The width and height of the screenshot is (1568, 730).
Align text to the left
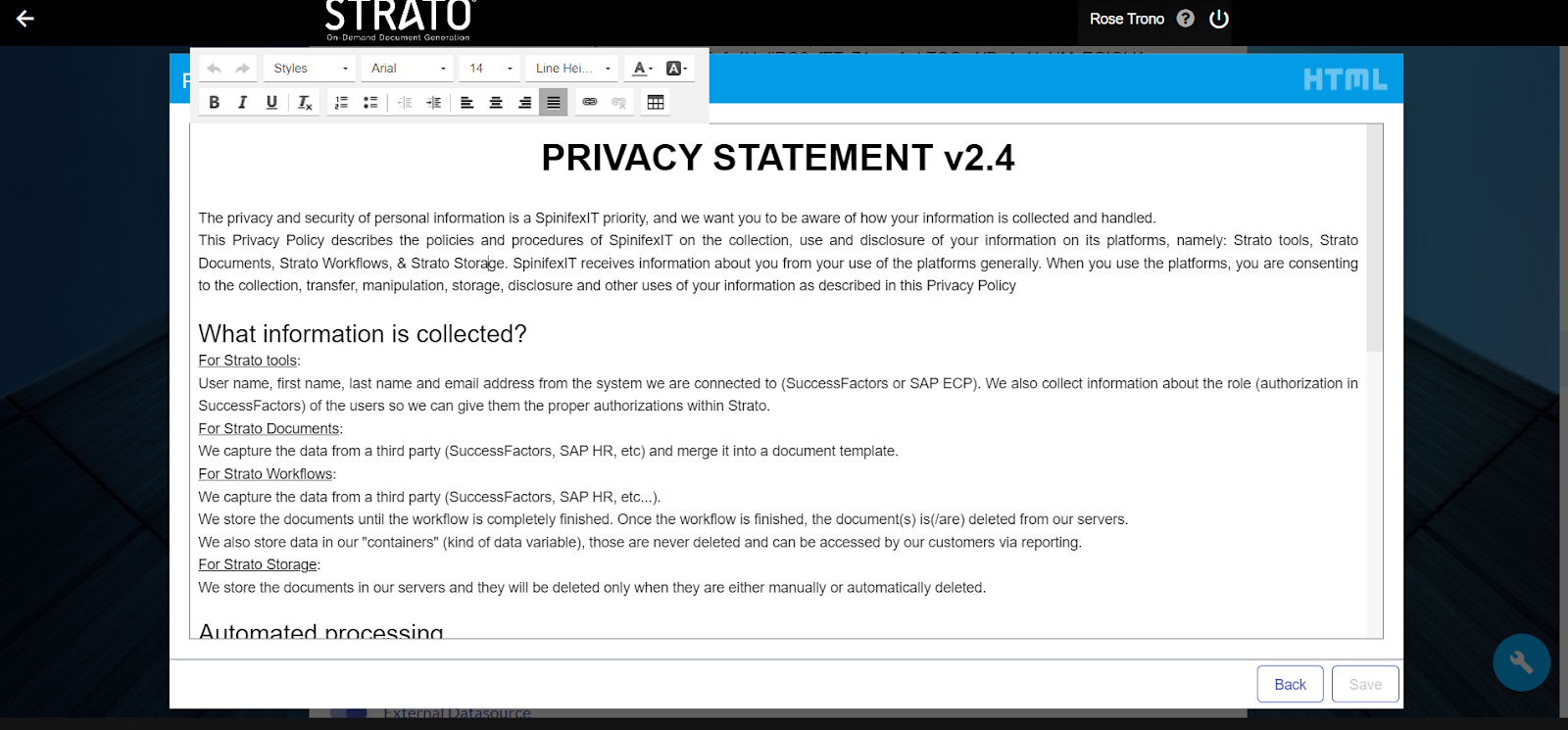pyautogui.click(x=467, y=102)
